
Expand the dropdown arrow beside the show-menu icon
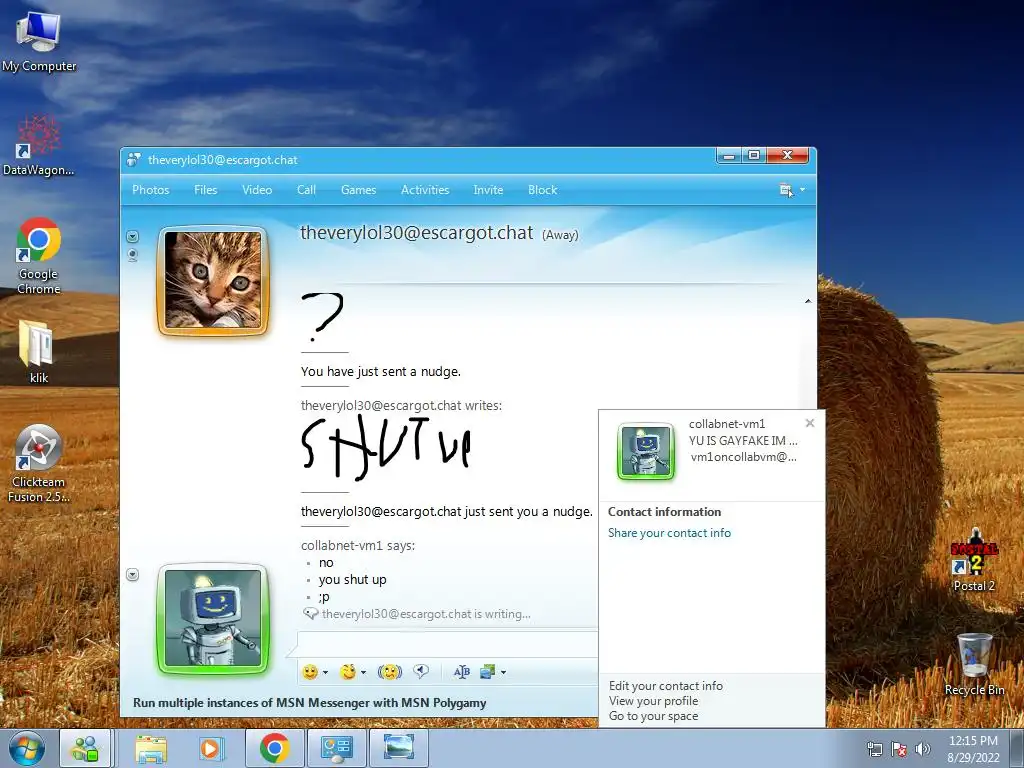803,190
